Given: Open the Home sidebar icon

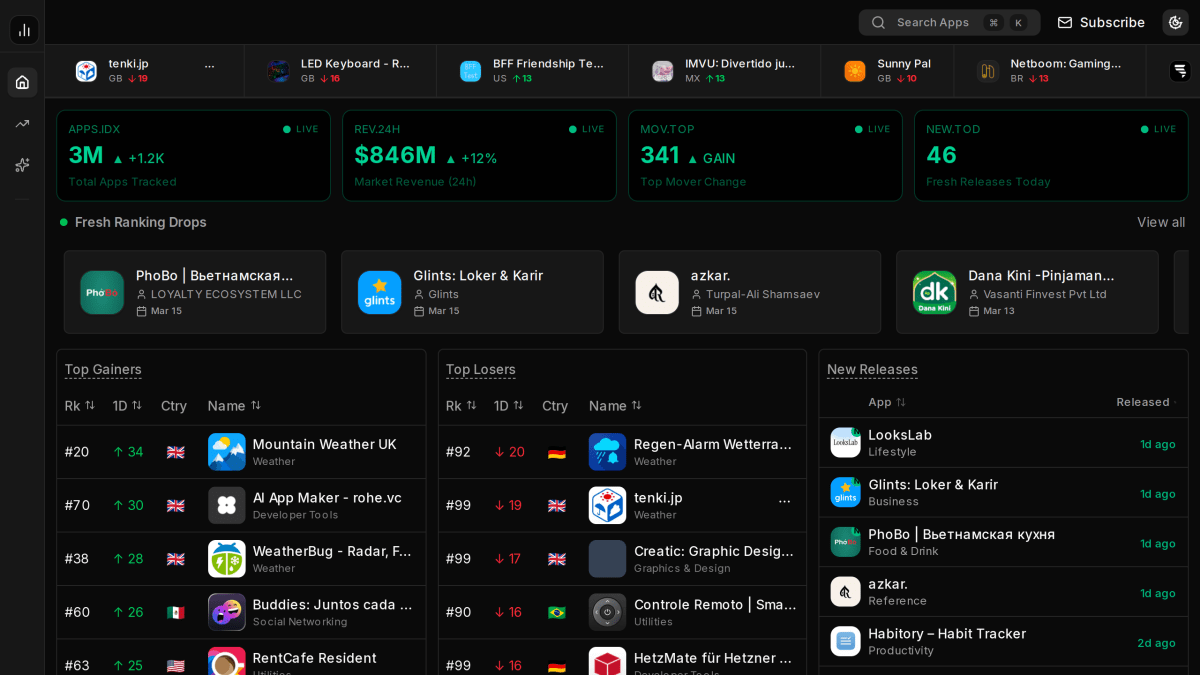Looking at the screenshot, I should coord(22,82).
